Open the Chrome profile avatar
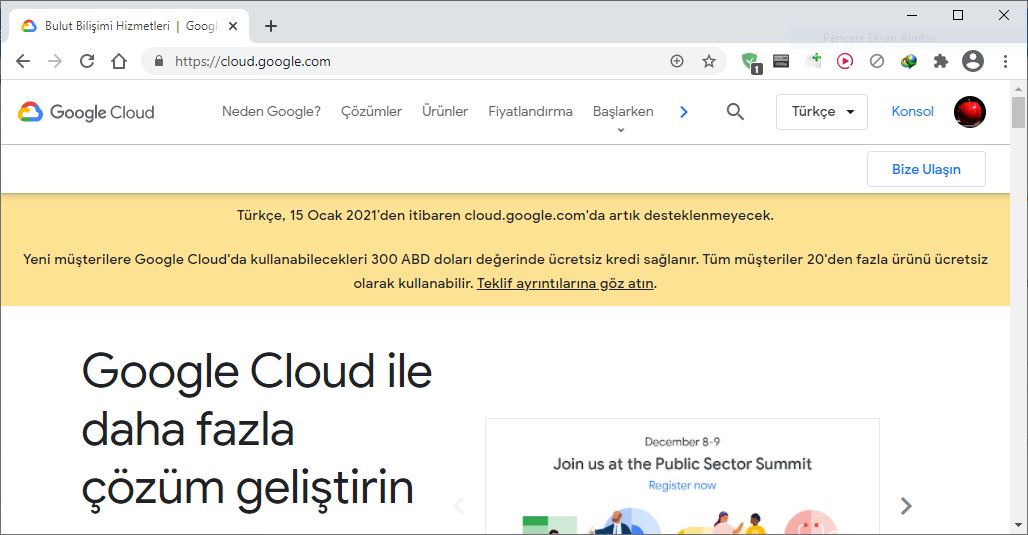 pyautogui.click(x=973, y=61)
